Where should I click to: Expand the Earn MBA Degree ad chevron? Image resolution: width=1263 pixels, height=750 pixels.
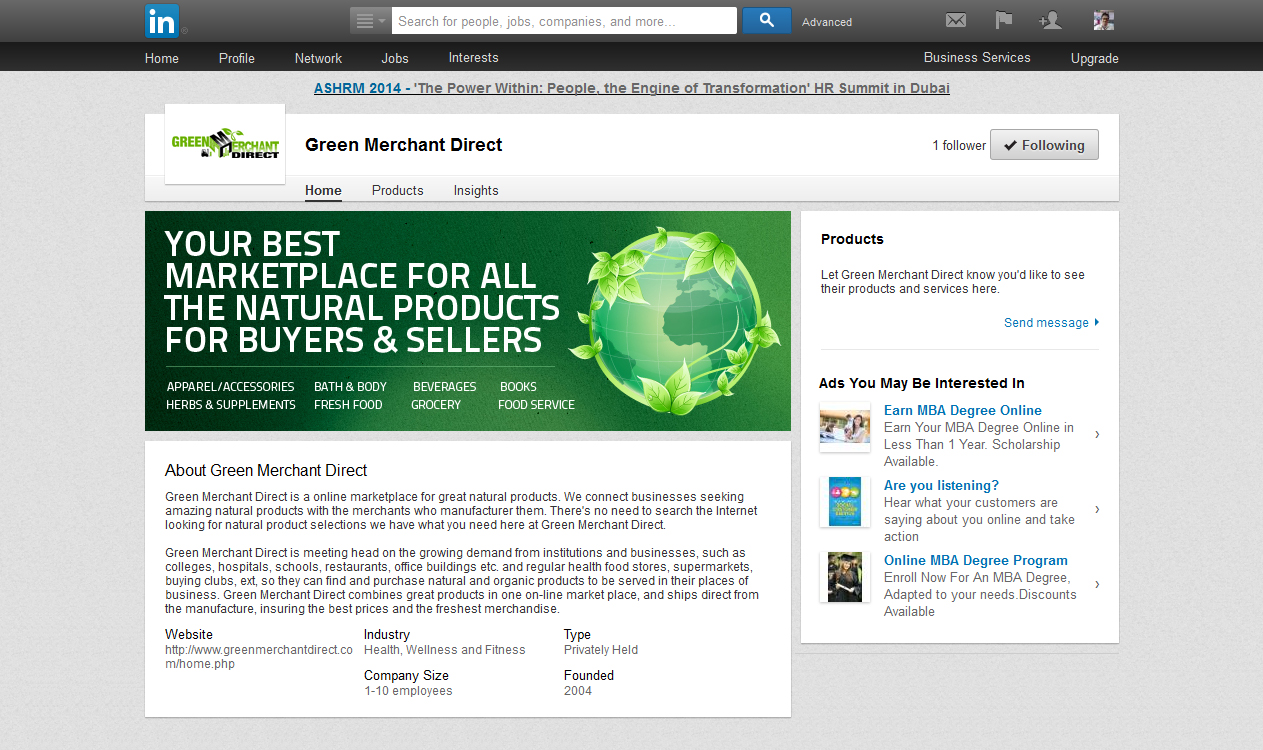1097,434
